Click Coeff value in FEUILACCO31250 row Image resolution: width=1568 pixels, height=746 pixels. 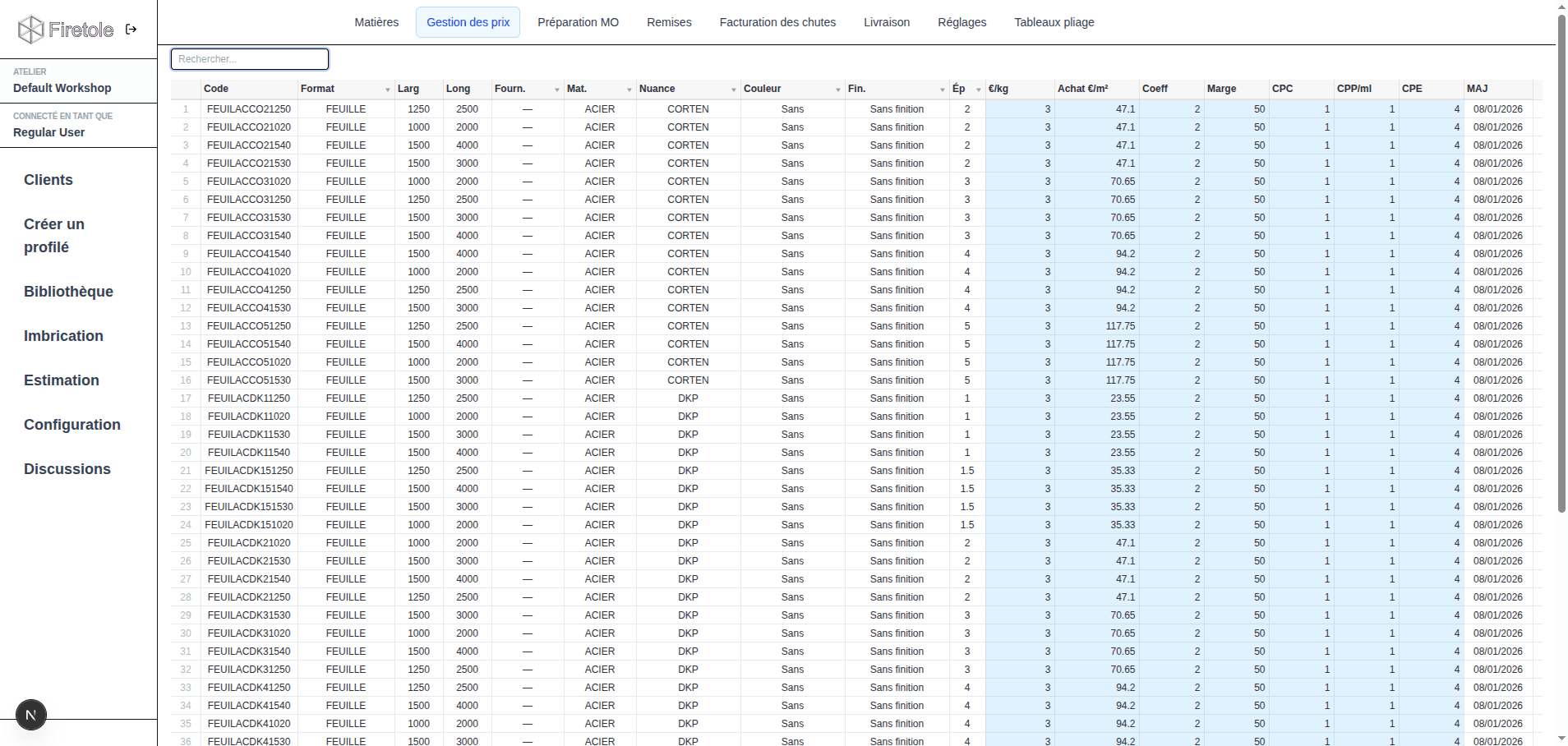pos(1172,200)
